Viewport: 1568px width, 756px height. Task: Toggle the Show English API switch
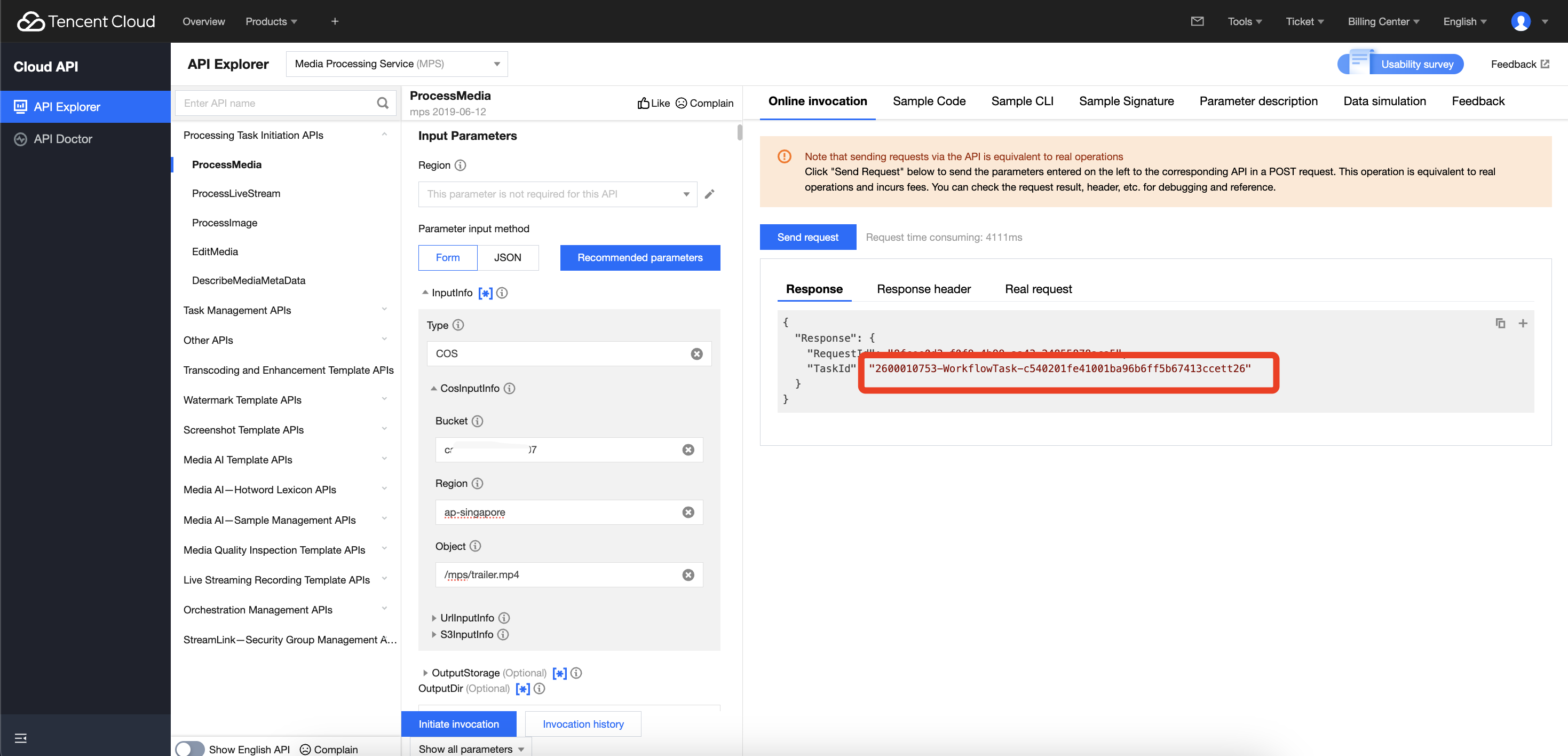pos(190,749)
